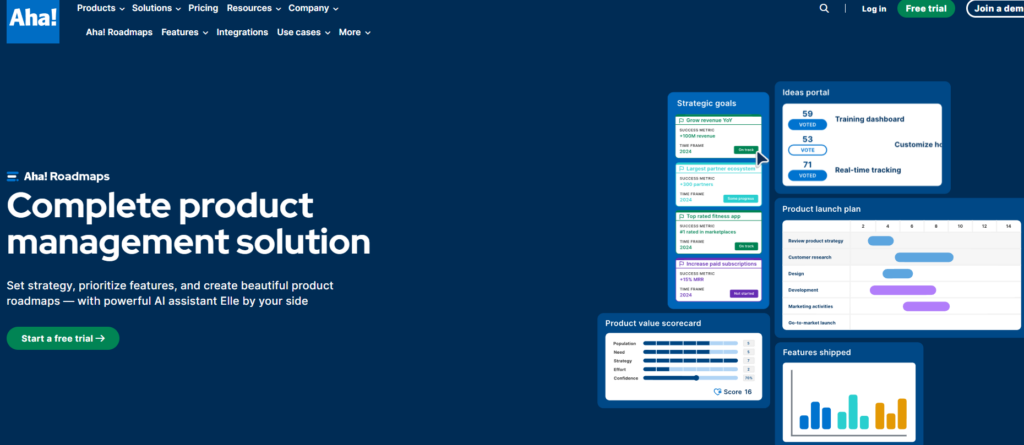This screenshot has width=1024, height=445.
Task: Toggle VOTED button for Real-time tracking
Action: coord(807,175)
